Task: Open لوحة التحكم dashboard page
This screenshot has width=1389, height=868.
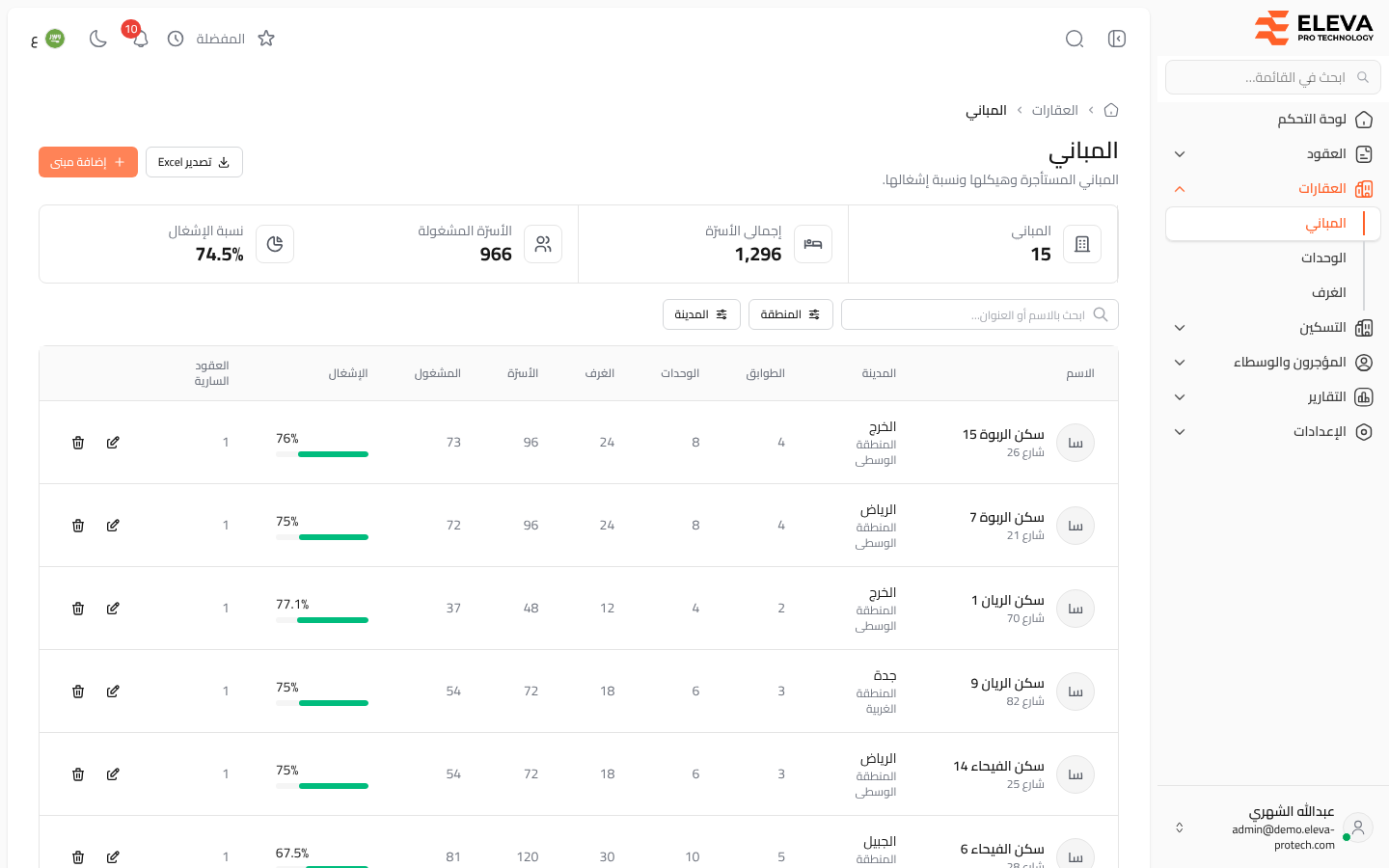Action: [1273, 120]
